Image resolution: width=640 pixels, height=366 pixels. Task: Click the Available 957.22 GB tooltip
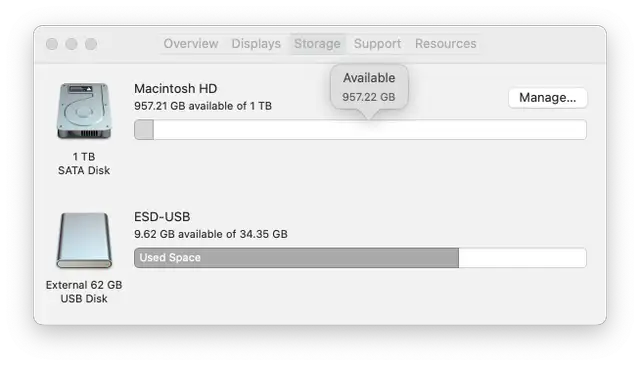pyautogui.click(x=369, y=87)
